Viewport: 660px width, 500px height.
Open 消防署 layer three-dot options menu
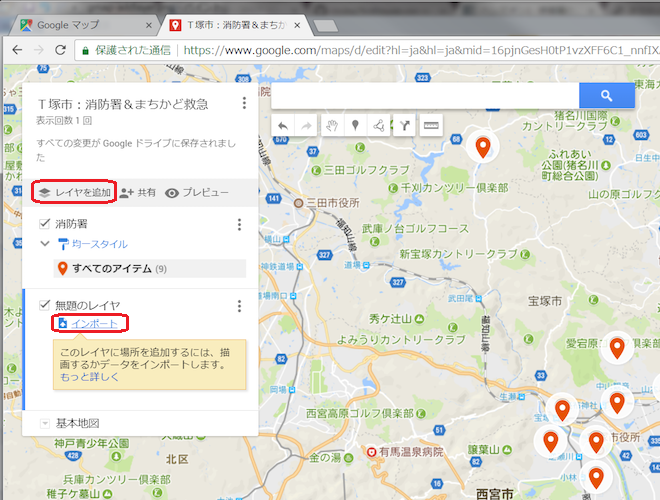[x=239, y=224]
